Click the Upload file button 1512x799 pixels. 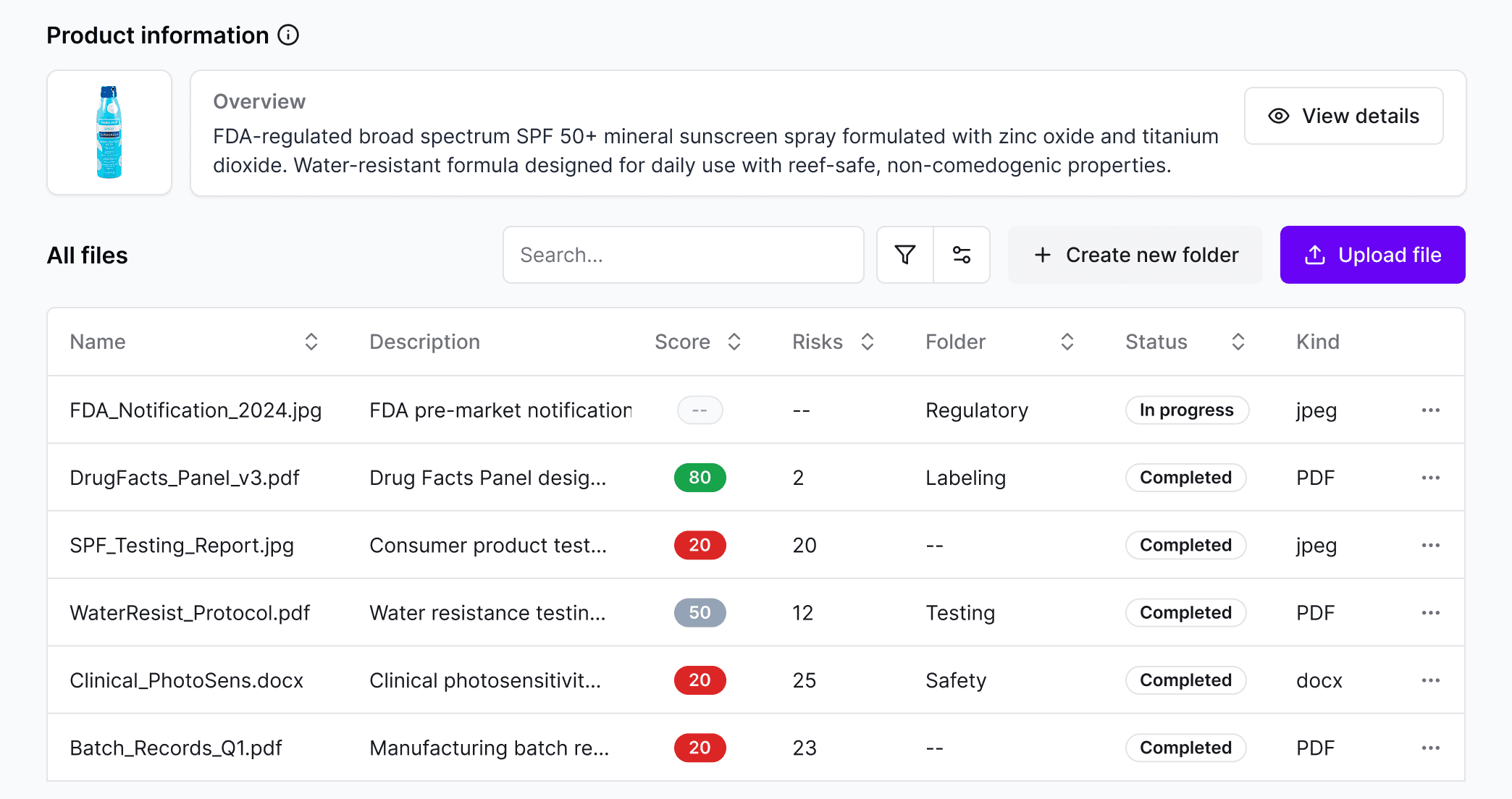point(1372,254)
